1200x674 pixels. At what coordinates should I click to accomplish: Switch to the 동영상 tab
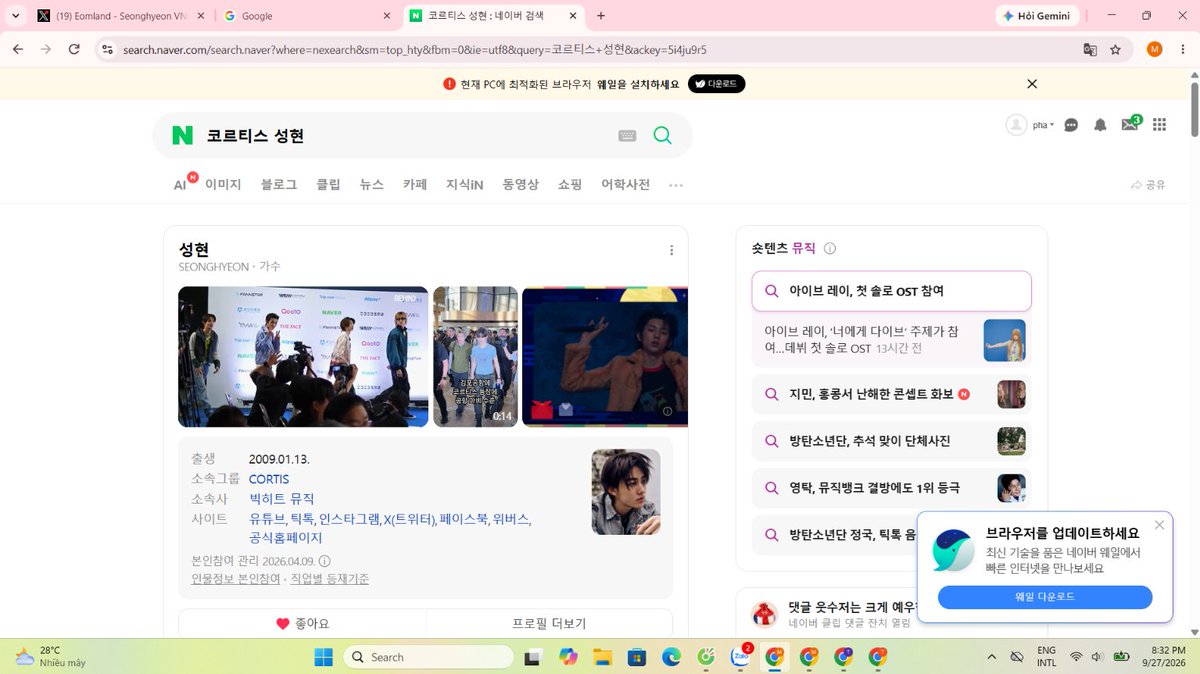coord(520,185)
